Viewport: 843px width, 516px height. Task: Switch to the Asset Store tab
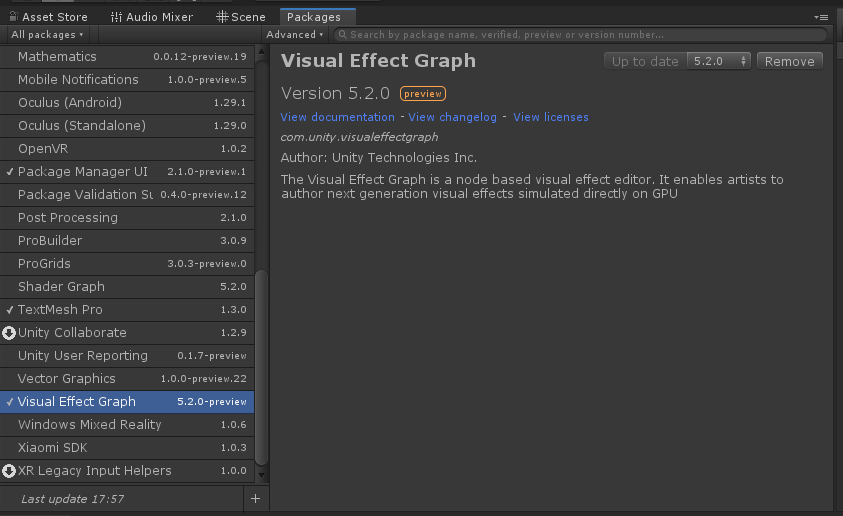pyautogui.click(x=50, y=17)
